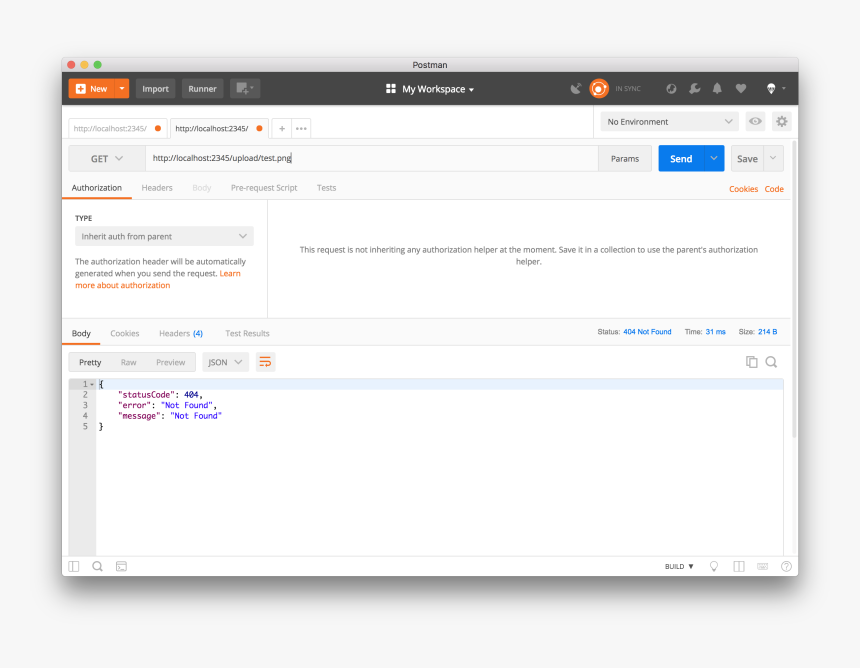Open the Postman console icon
The width and height of the screenshot is (860, 668).
point(121,567)
